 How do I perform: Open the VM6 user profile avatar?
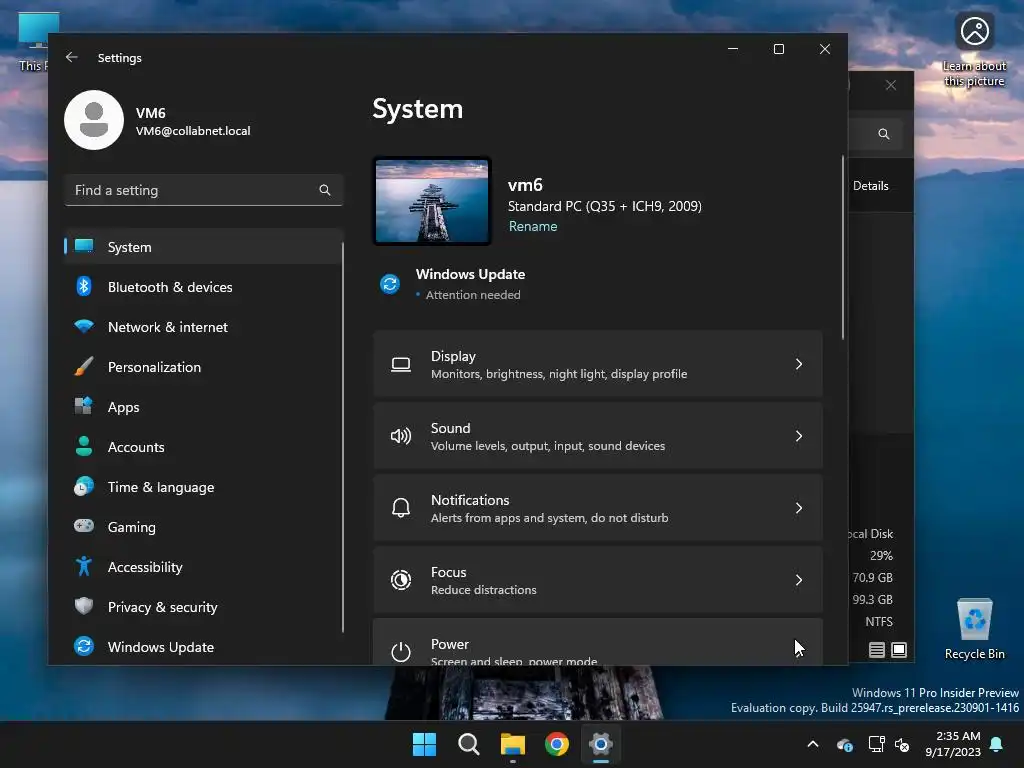point(94,120)
